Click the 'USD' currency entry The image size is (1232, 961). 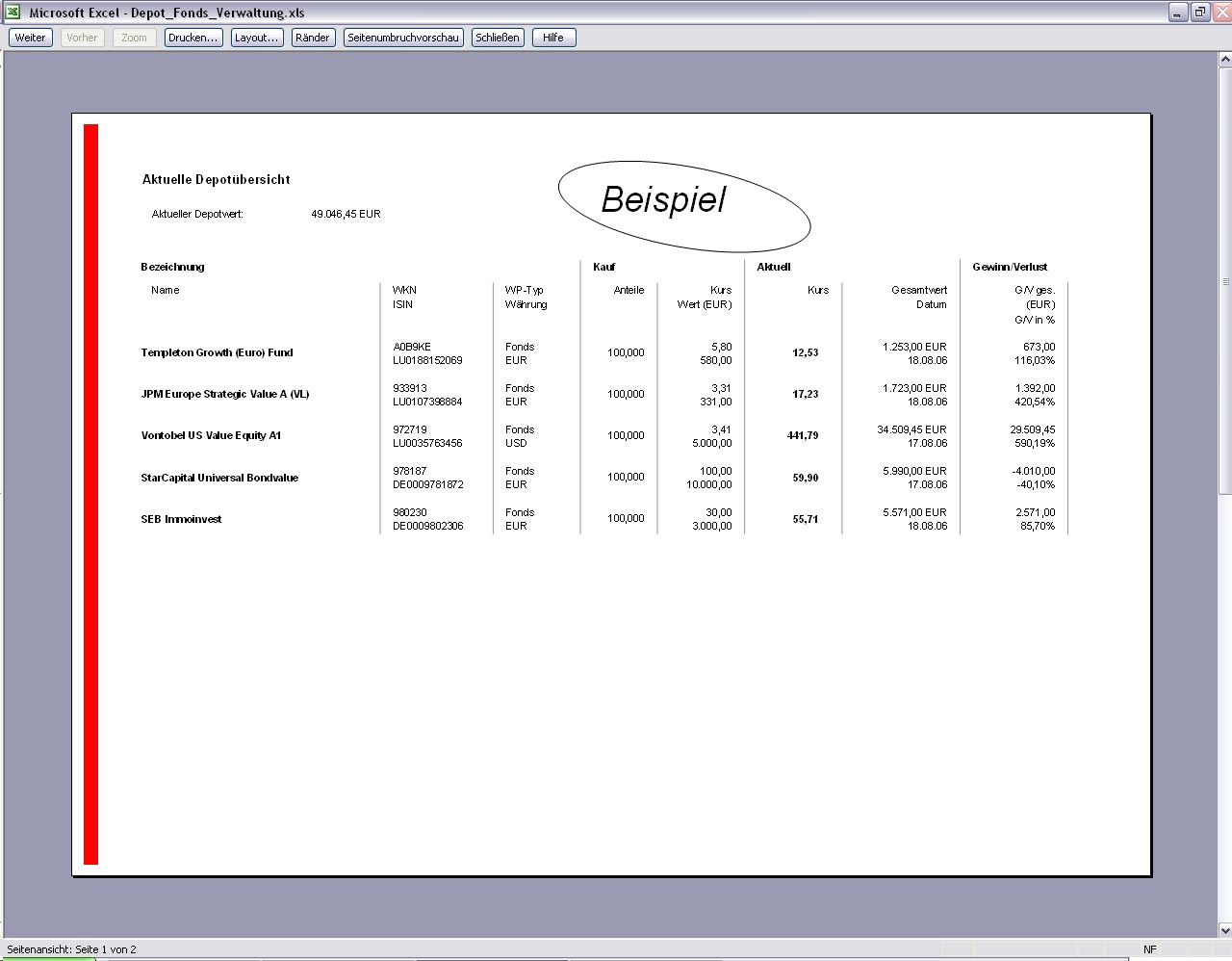click(517, 443)
